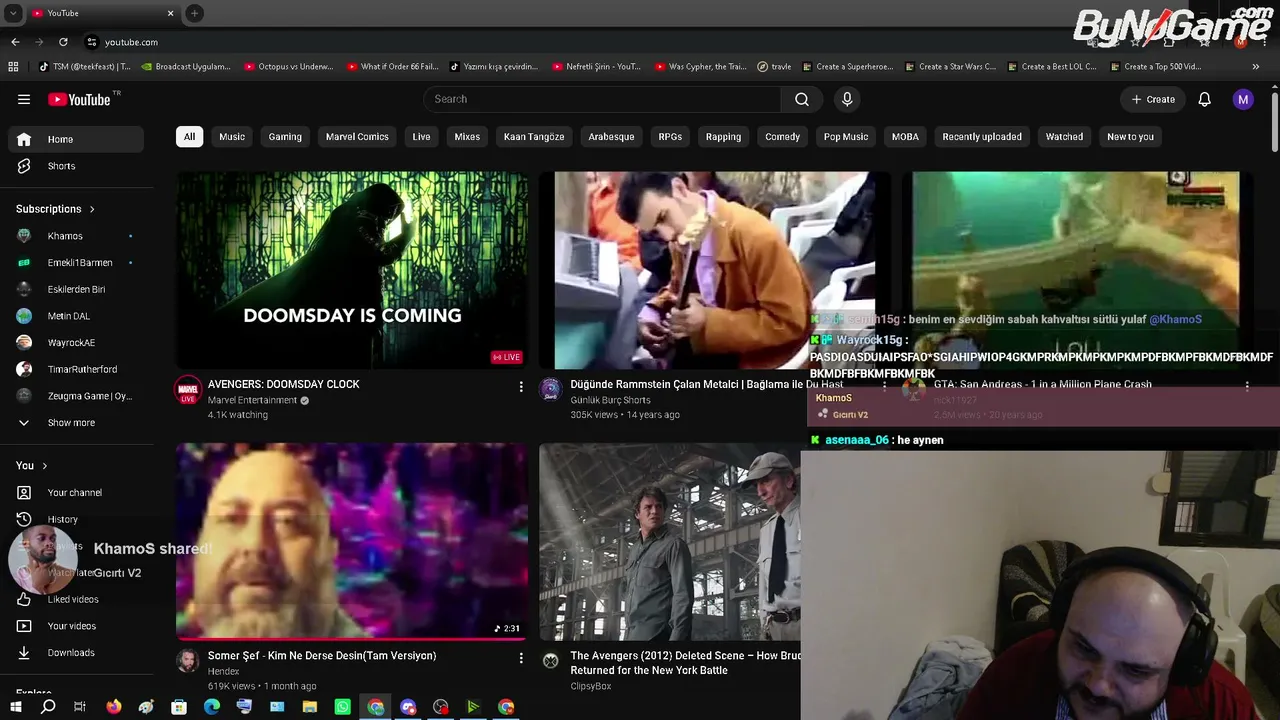Select the Arabesque filter chip
1280x720 pixels.
(611, 137)
